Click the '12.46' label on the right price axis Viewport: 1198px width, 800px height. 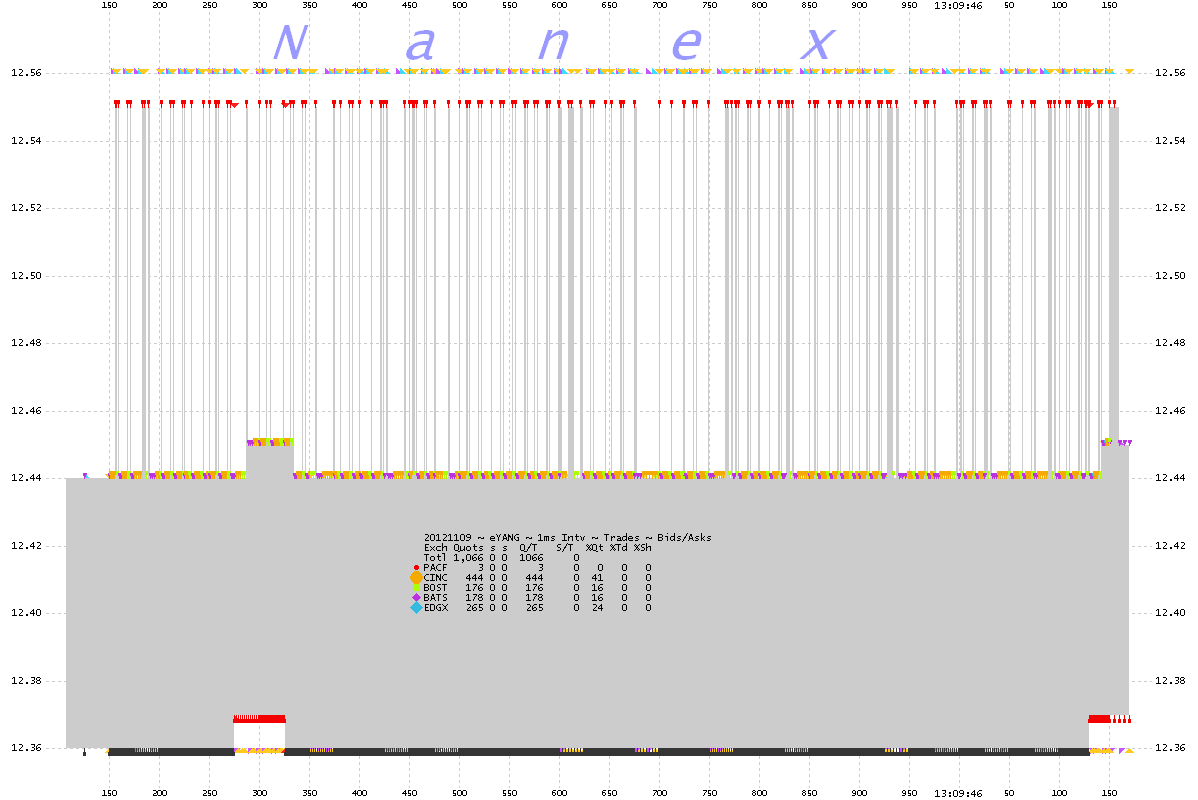1170,411
